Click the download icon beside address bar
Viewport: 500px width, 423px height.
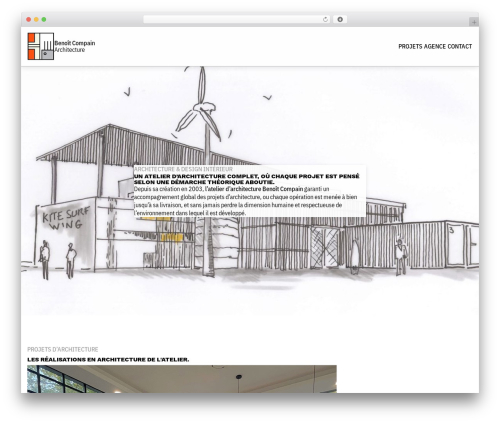340,20
